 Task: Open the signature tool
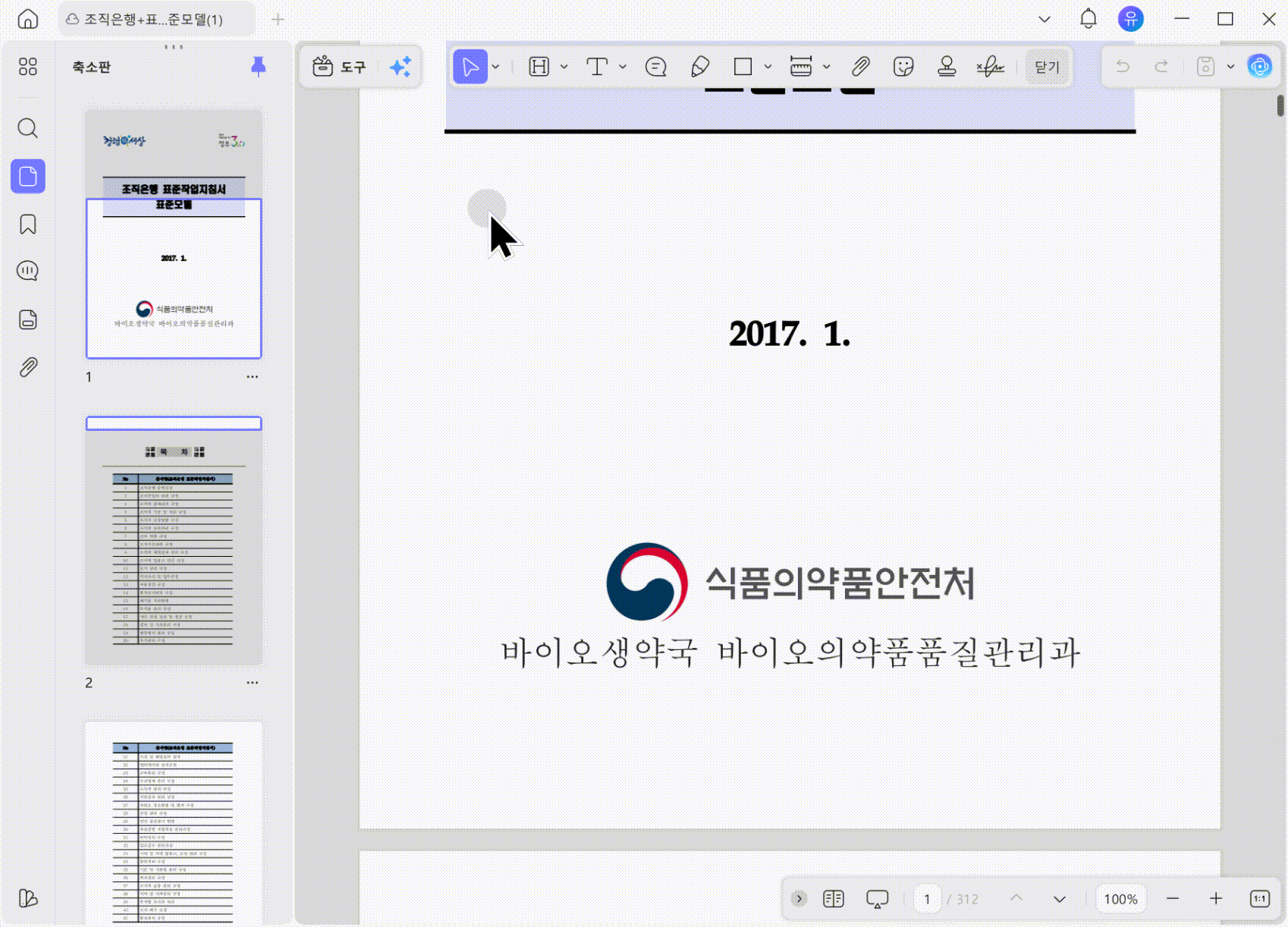pyautogui.click(x=991, y=67)
